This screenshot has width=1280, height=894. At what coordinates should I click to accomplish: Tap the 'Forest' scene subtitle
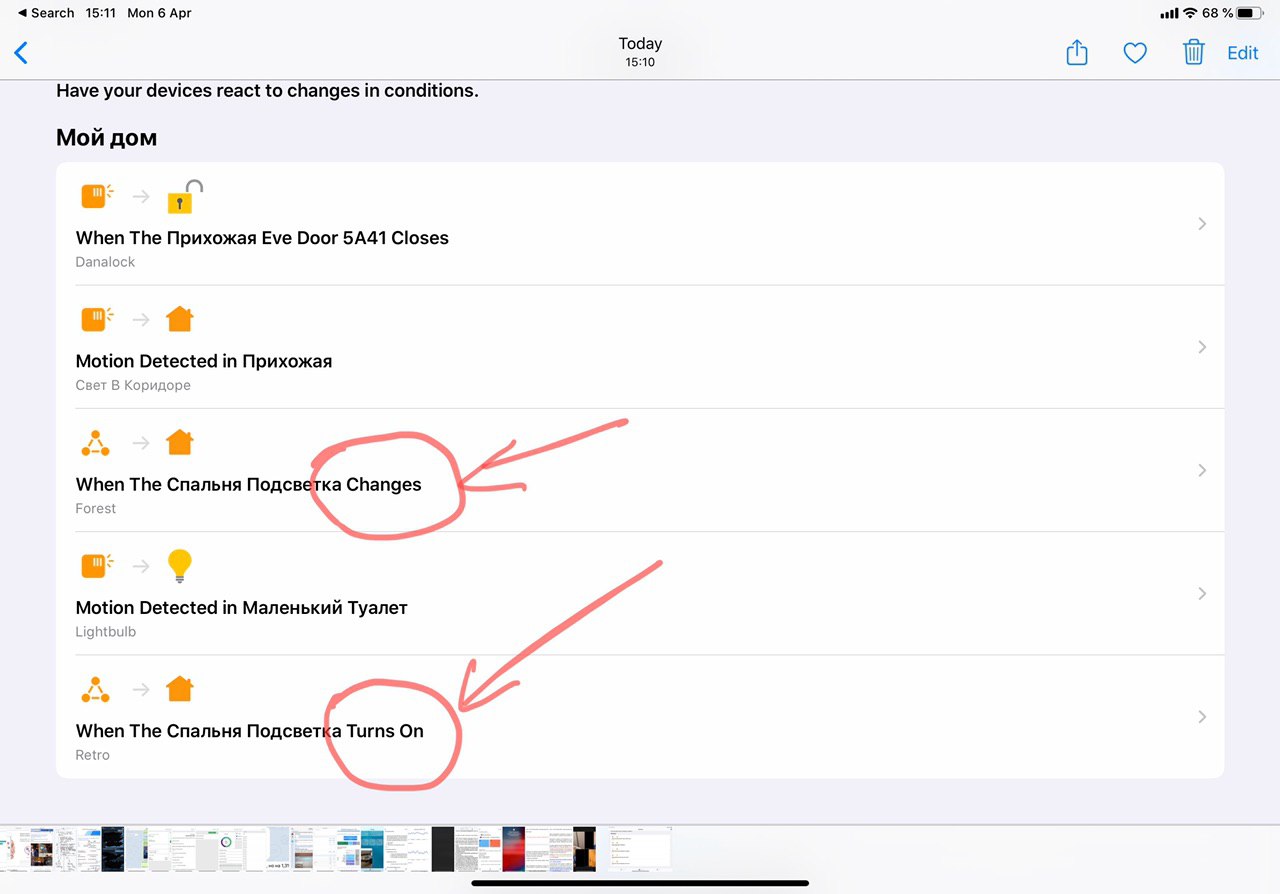(96, 508)
